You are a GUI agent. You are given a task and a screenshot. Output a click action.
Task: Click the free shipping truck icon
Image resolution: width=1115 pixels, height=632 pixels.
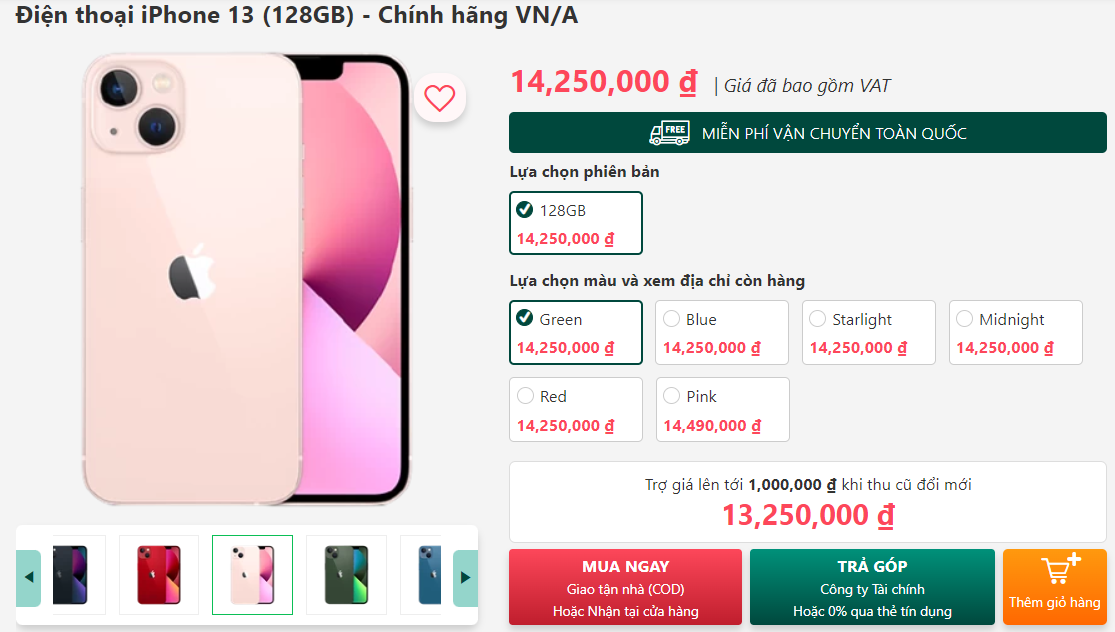[669, 133]
